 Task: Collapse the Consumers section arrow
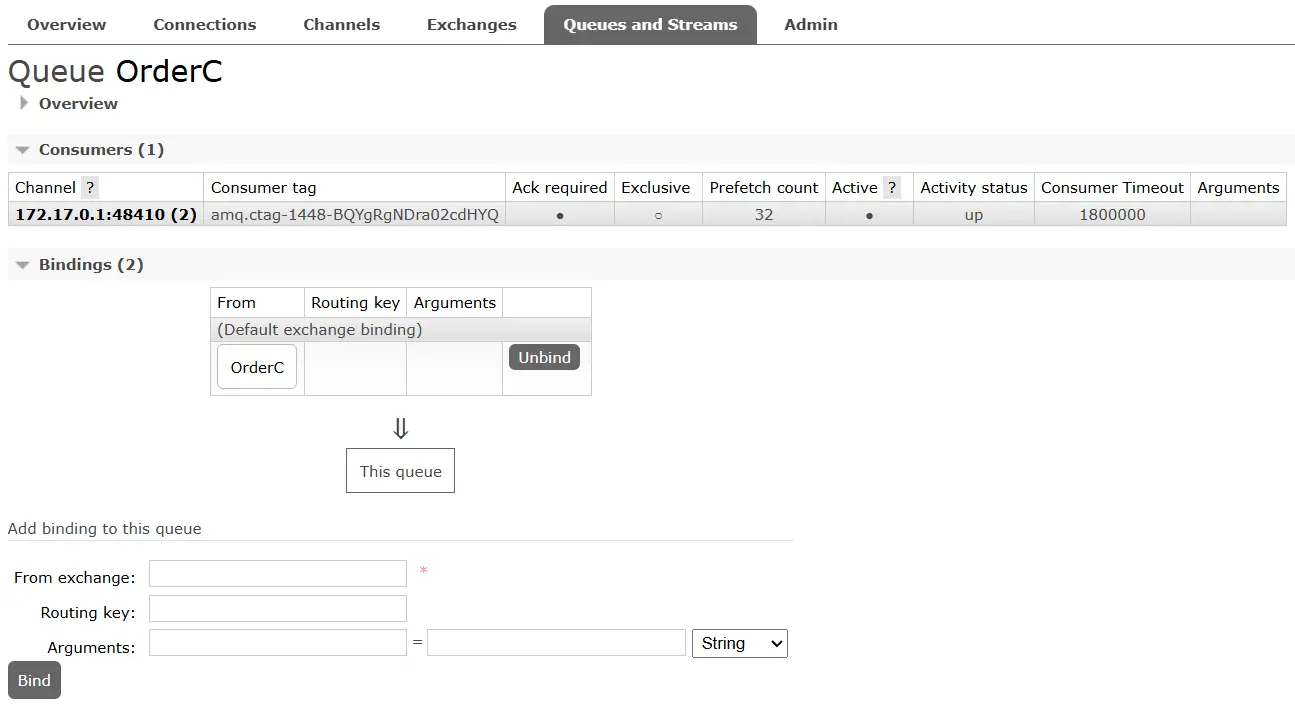click(x=21, y=149)
